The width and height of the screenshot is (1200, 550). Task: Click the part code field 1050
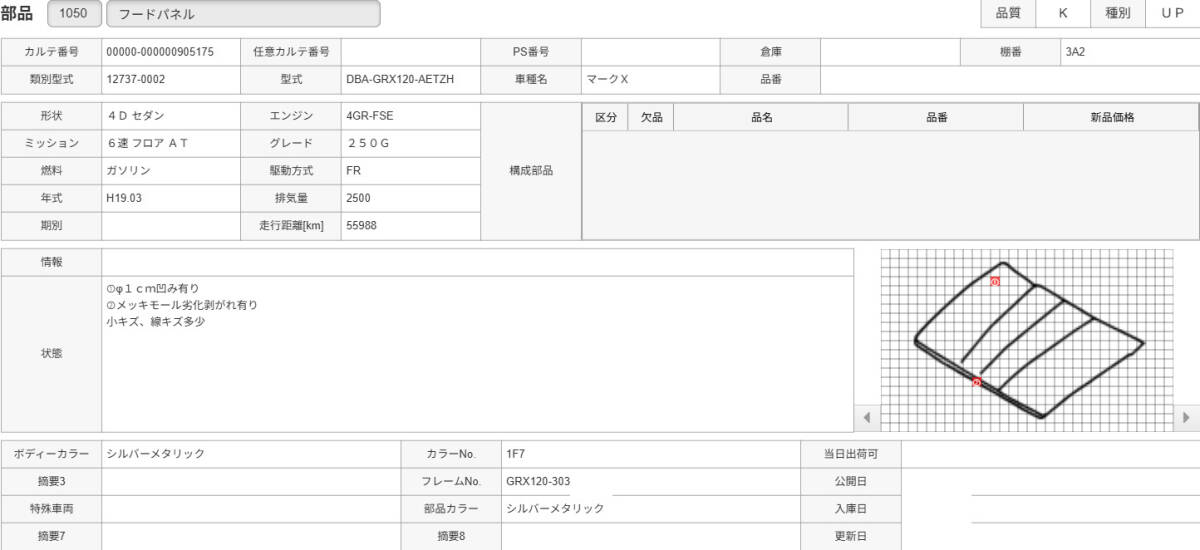(73, 14)
